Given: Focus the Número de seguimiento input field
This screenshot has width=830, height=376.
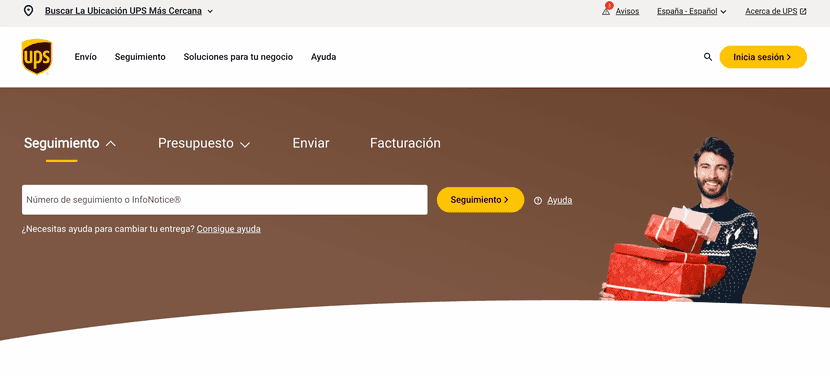Looking at the screenshot, I should [224, 200].
